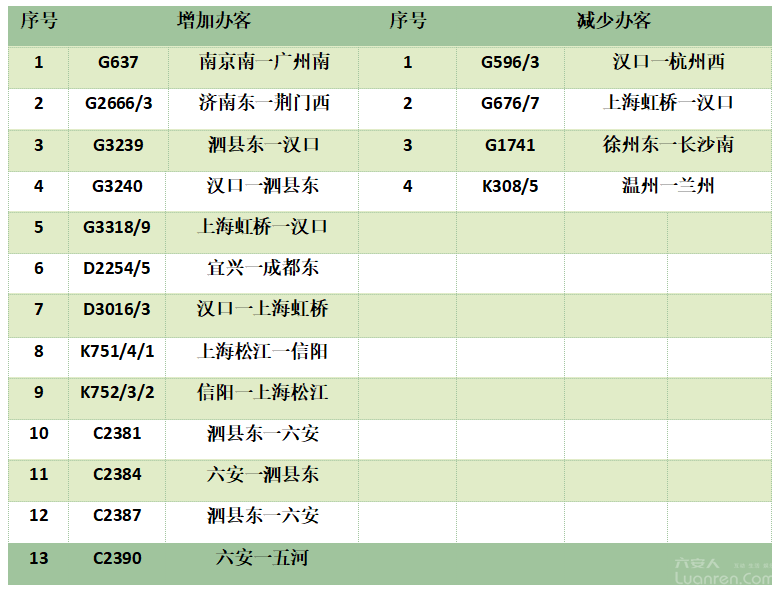
Task: Click sequence number 2 in the G2666/3 row
Action: point(39,103)
